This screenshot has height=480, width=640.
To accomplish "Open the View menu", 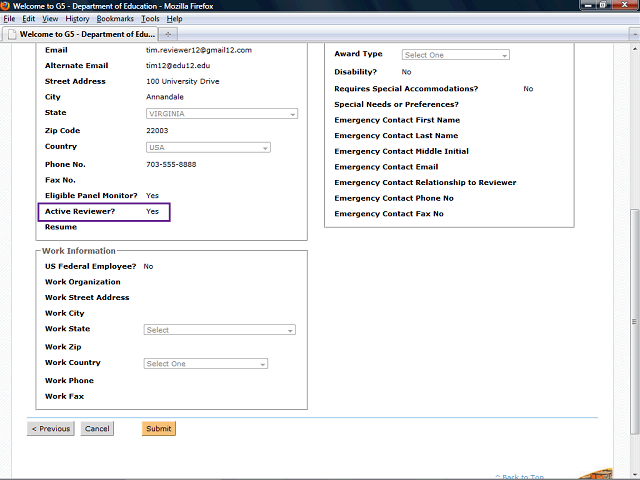I will click(50, 19).
